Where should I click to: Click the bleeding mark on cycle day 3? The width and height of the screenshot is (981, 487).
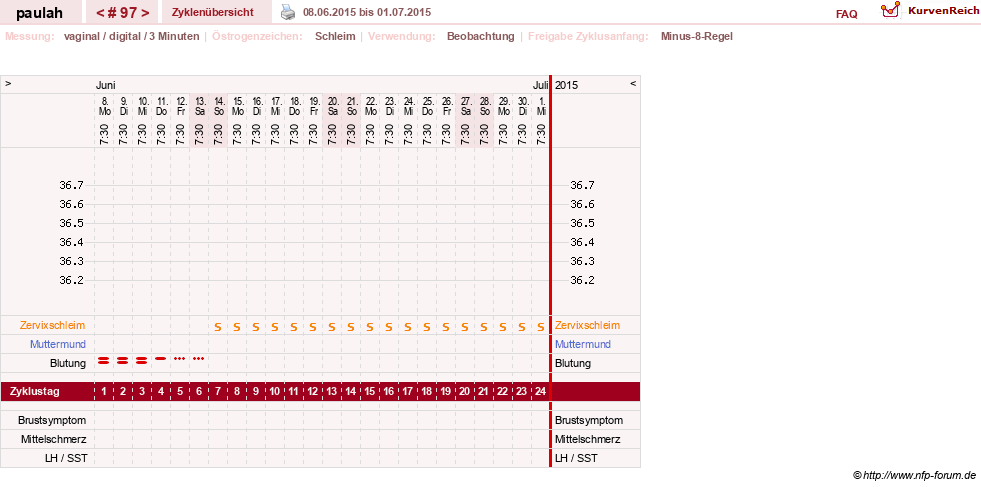(x=141, y=360)
